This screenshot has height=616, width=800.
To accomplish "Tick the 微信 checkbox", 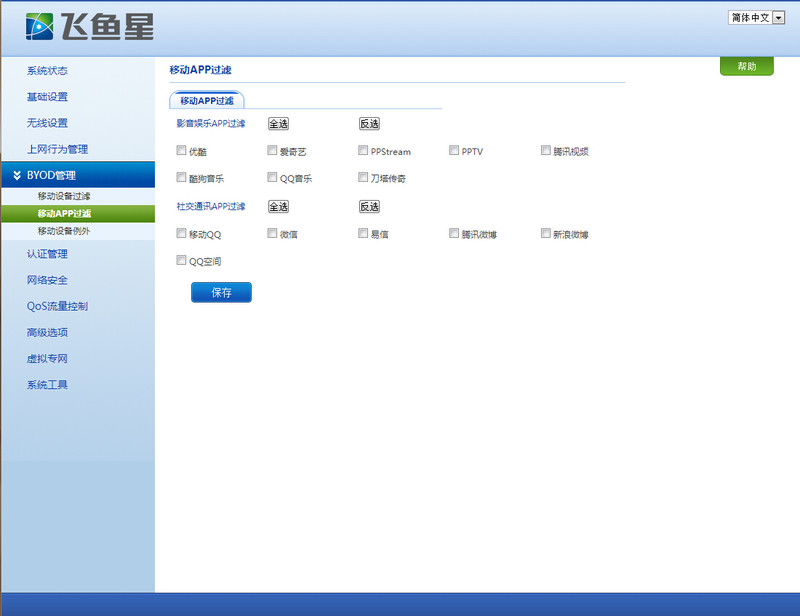I will [272, 233].
